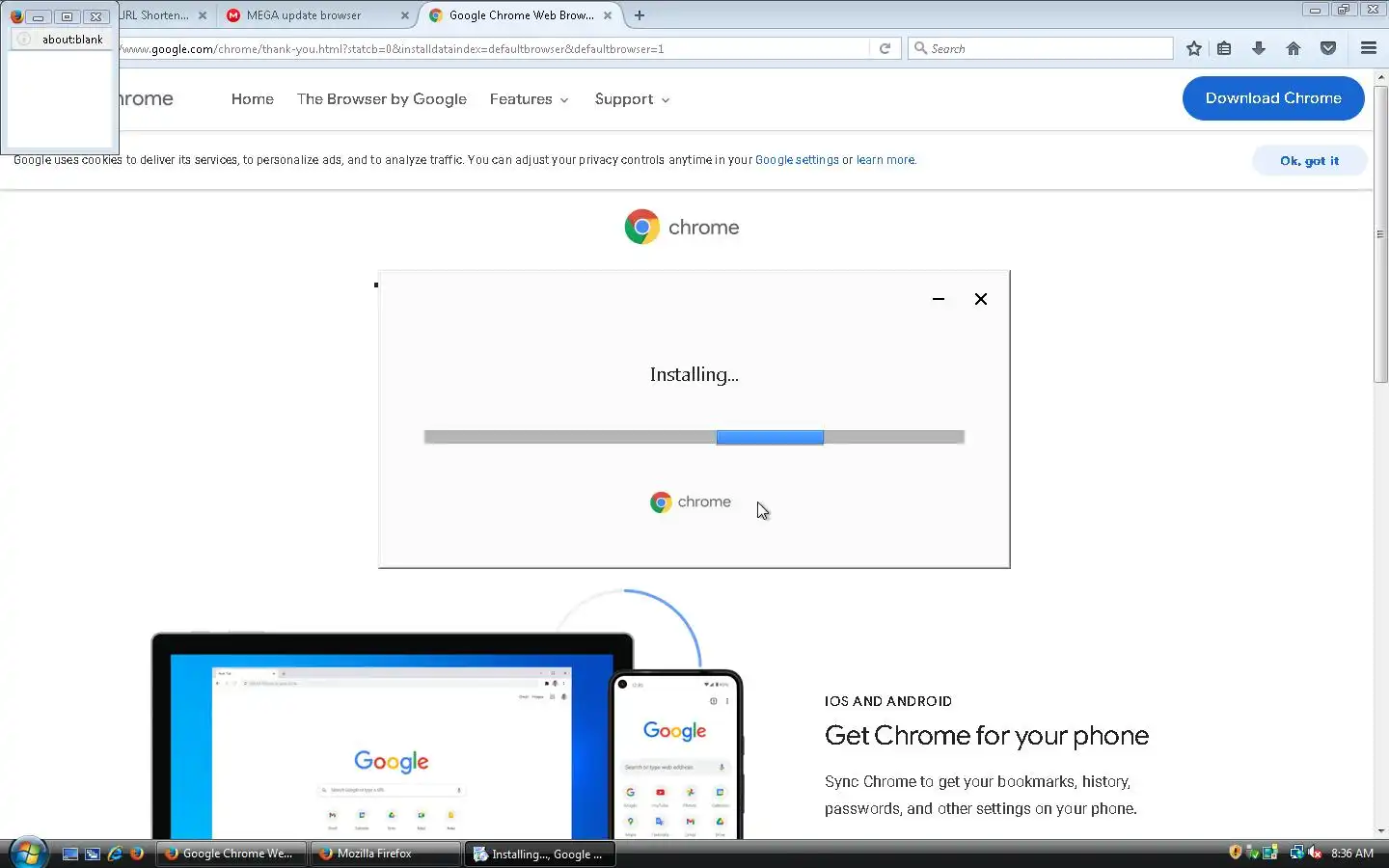Click the laptop image showing Google homepage

tap(393, 736)
